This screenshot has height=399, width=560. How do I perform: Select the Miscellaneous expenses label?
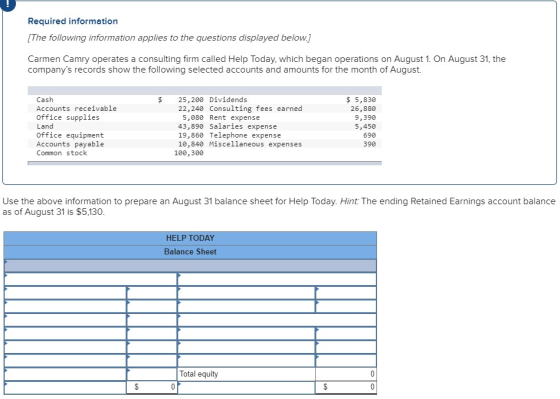[256, 144]
